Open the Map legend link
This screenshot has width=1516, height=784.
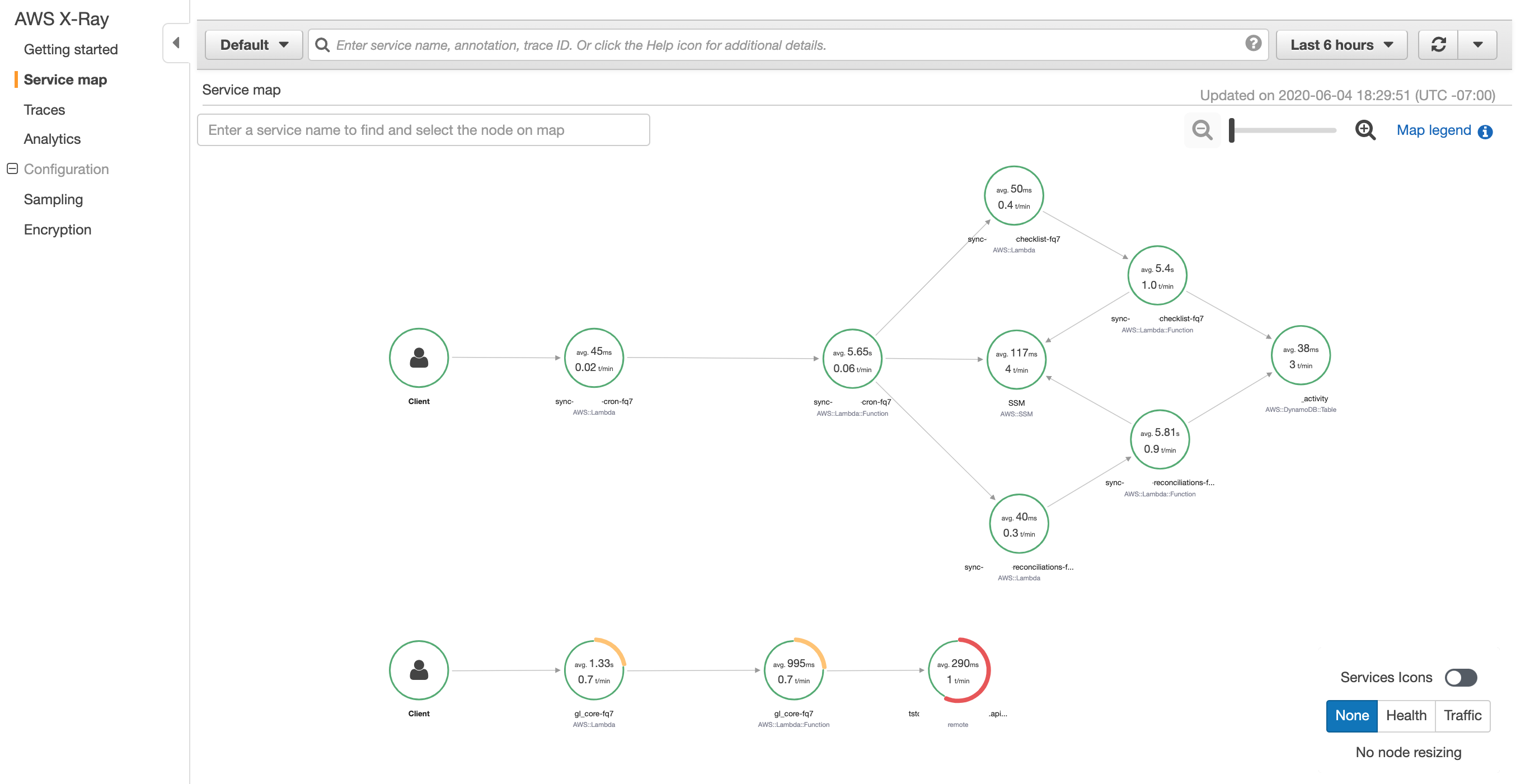click(x=1434, y=130)
